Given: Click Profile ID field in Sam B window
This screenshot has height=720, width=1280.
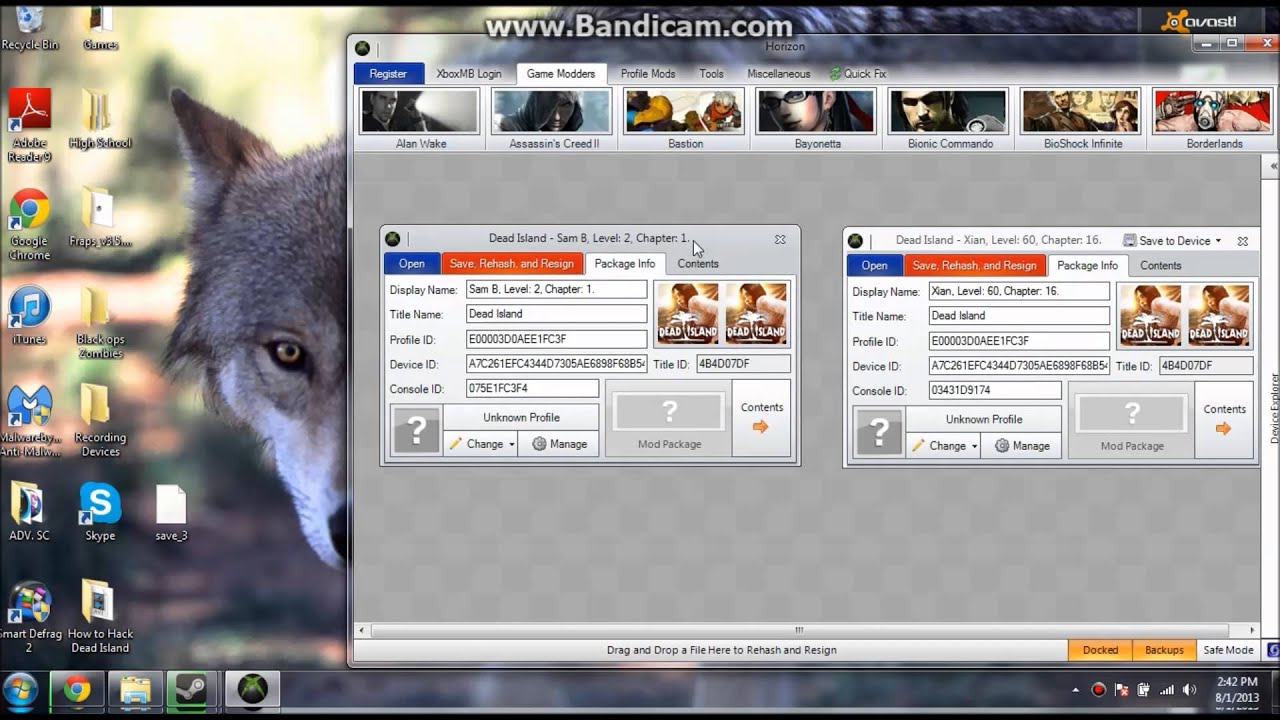Looking at the screenshot, I should pyautogui.click(x=557, y=339).
